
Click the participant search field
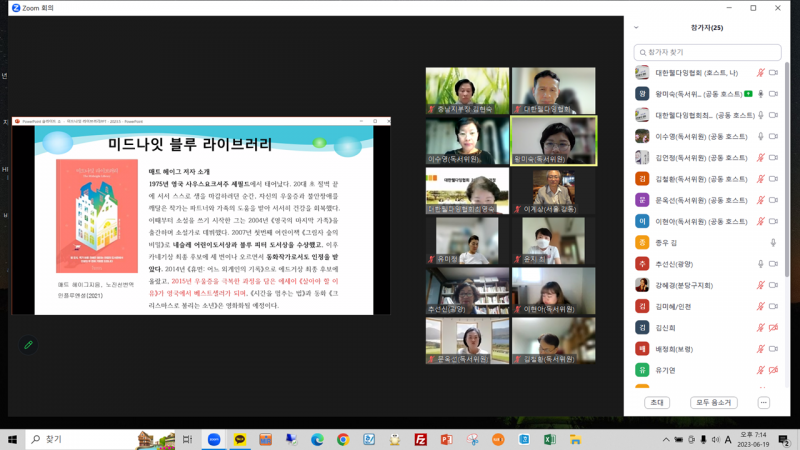707,52
